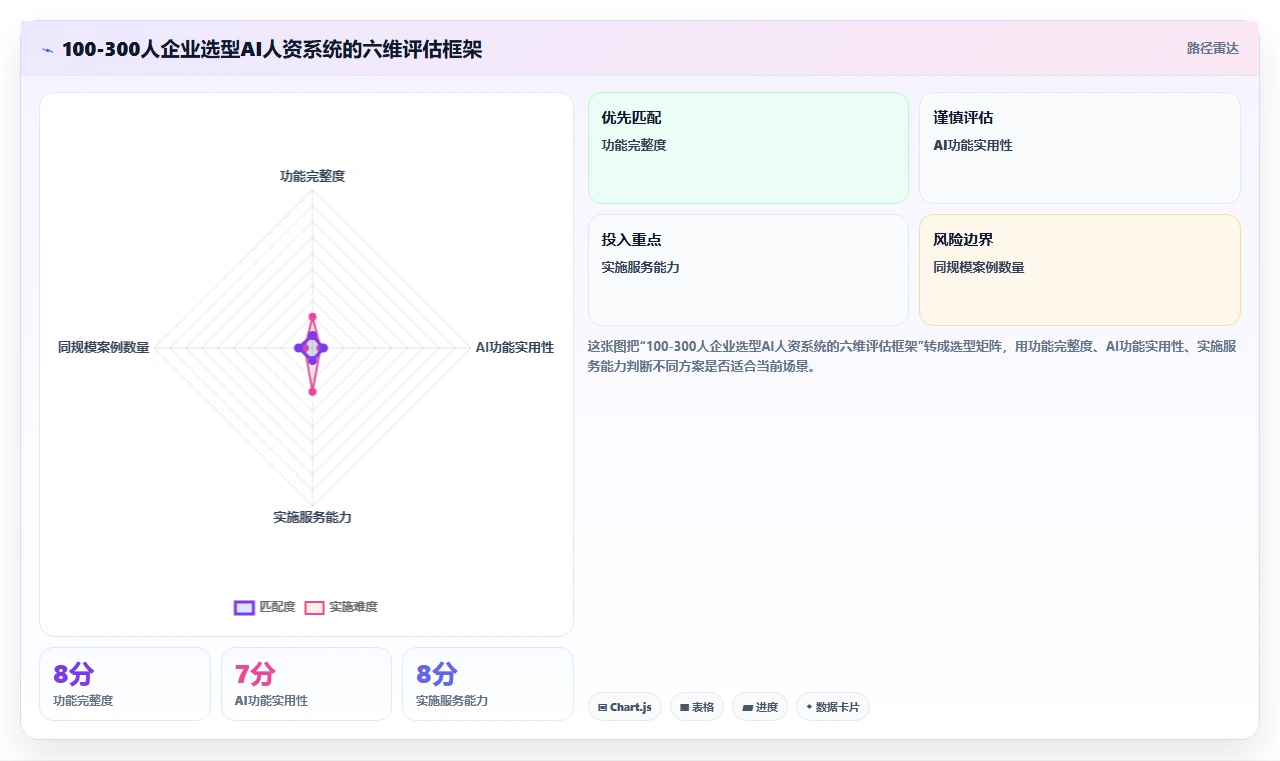The image size is (1280, 761).
Task: Click the 路径雷达 label in header
Action: (1212, 48)
